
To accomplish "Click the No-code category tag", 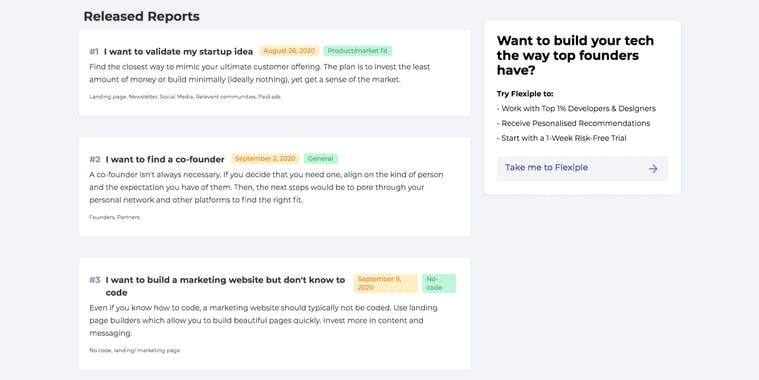I will tap(439, 283).
